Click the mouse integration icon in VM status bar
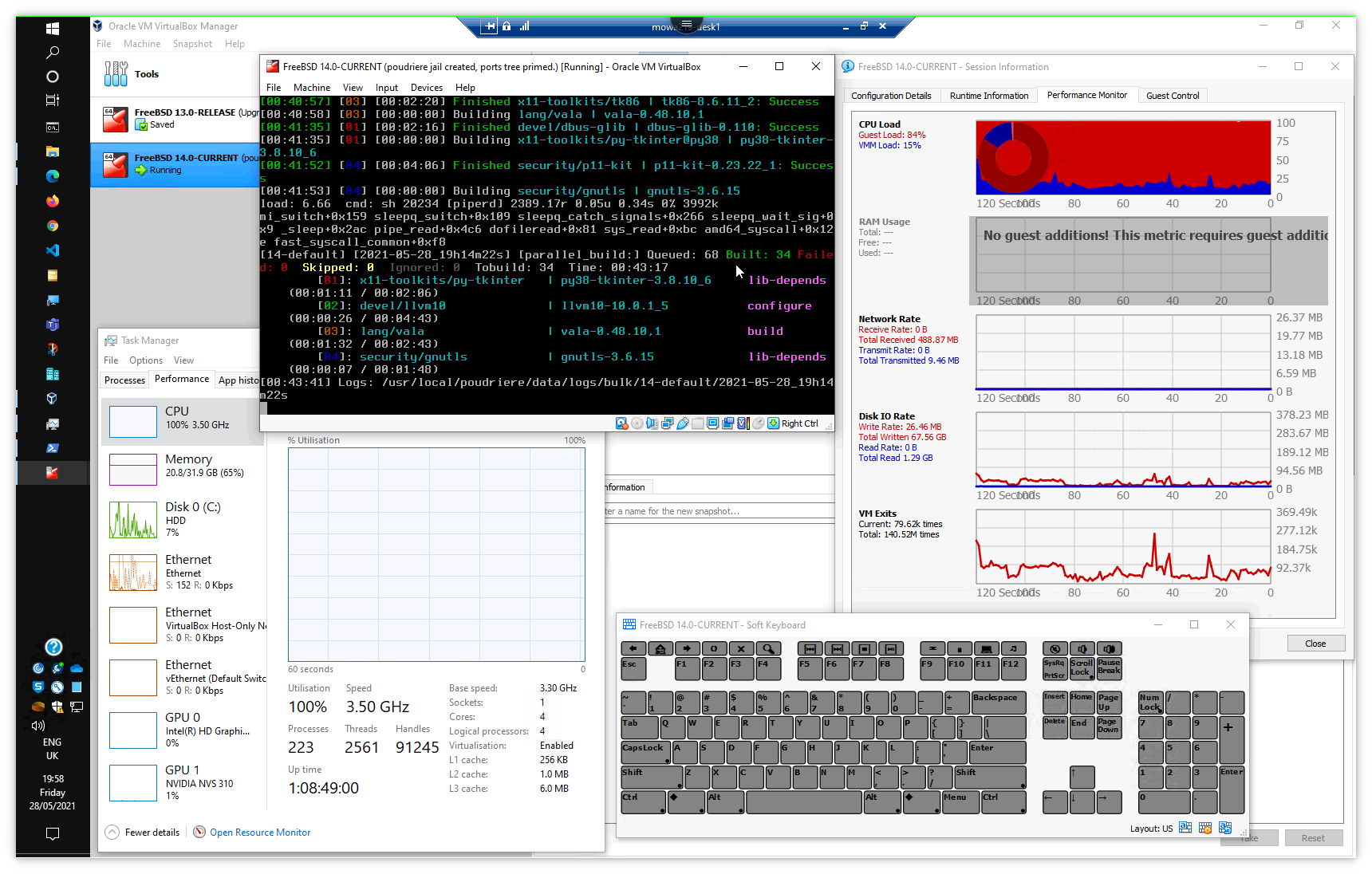The height and width of the screenshot is (874, 1372). pos(758,423)
